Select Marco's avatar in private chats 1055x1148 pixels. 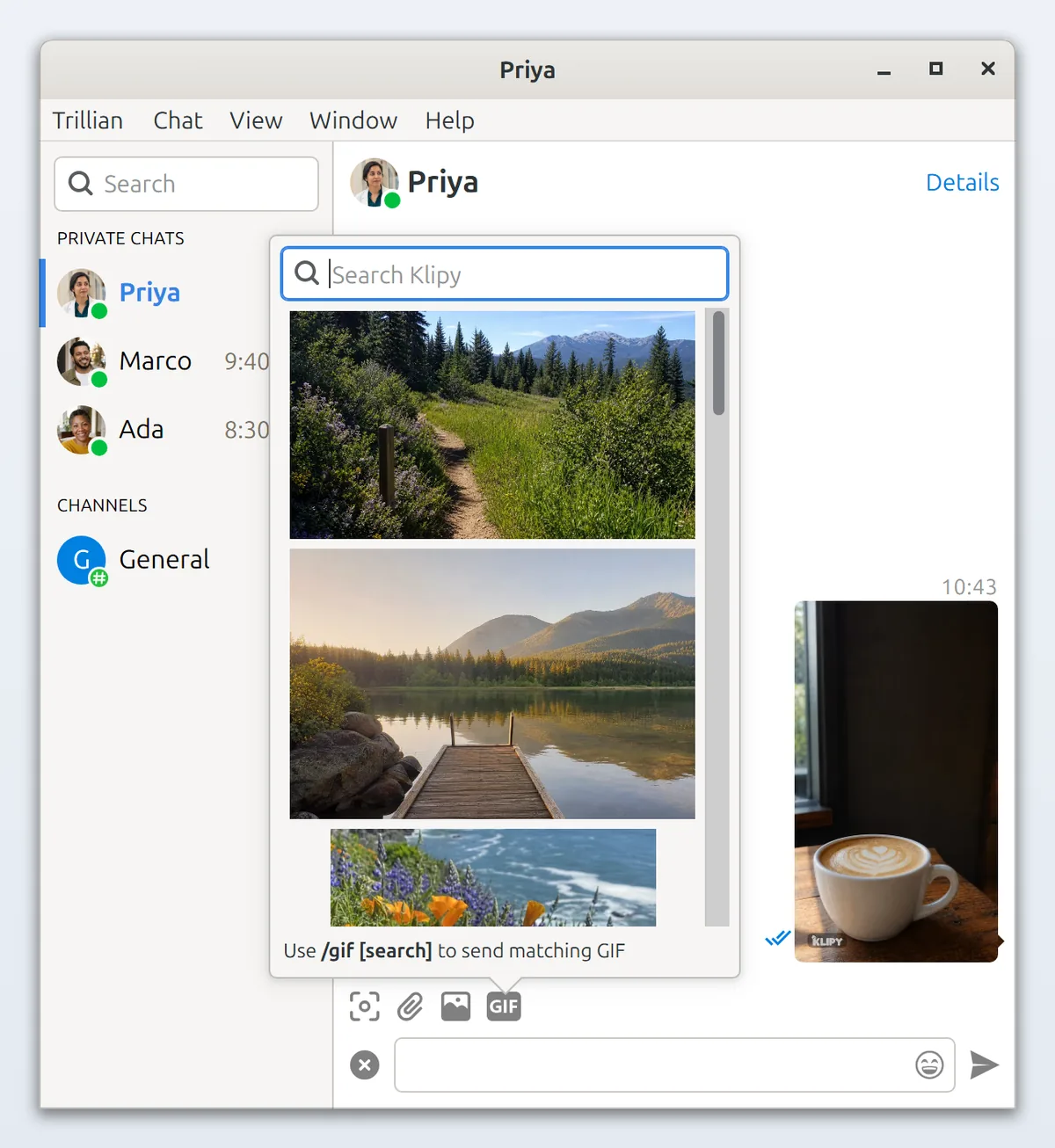(x=82, y=361)
